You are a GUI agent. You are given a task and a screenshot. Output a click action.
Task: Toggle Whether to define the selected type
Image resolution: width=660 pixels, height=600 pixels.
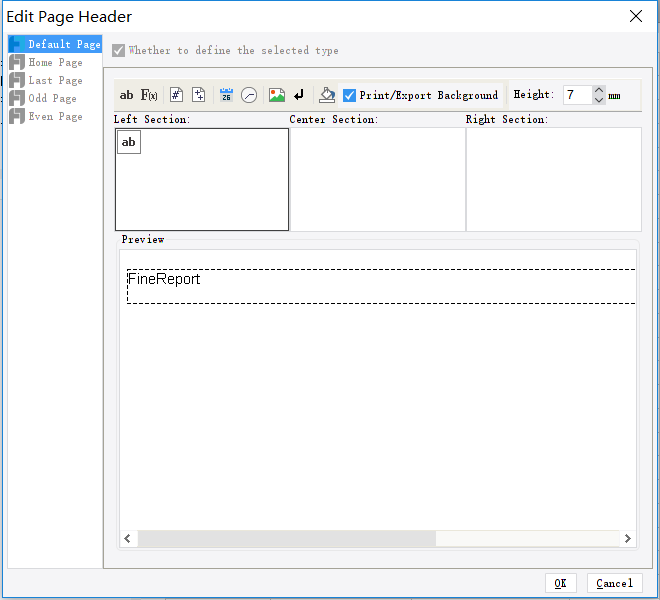118,51
